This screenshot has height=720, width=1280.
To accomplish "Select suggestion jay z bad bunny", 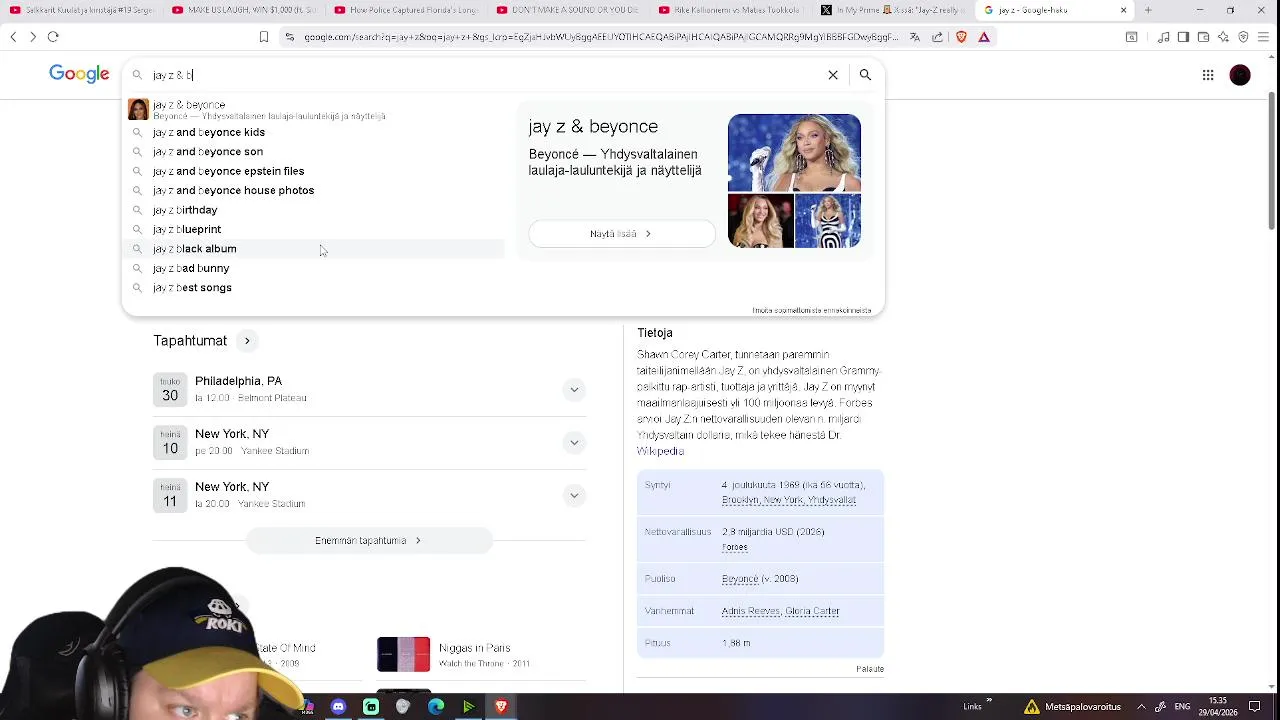I will pyautogui.click(x=315, y=268).
